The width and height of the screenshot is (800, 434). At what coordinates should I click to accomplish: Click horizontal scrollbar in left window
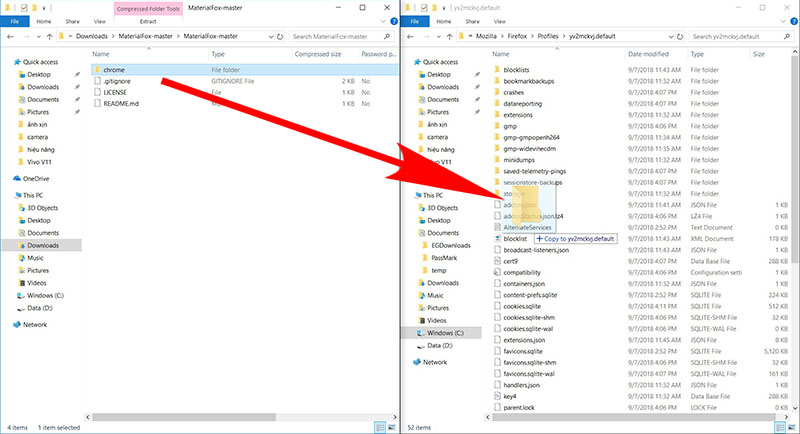184,417
